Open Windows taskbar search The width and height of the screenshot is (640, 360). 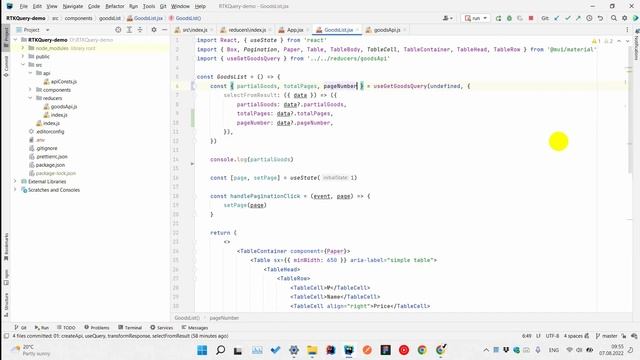point(220,350)
